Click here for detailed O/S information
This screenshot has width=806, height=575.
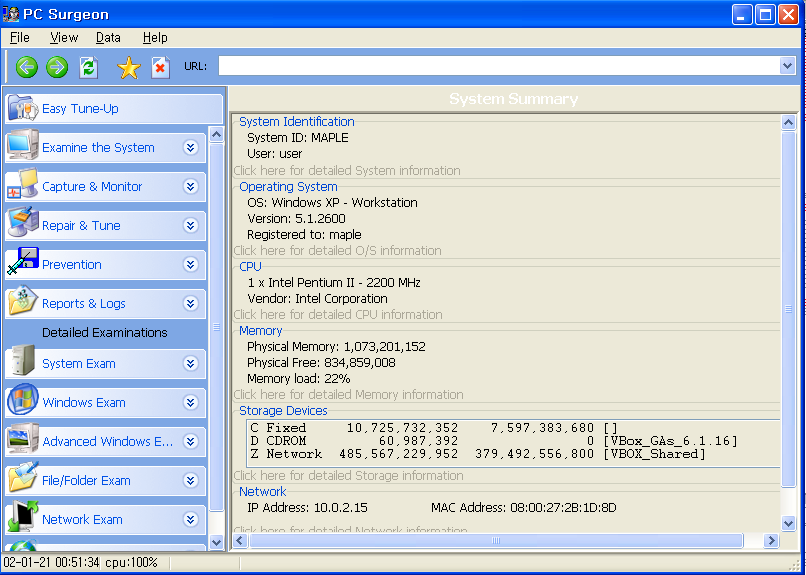coord(337,251)
